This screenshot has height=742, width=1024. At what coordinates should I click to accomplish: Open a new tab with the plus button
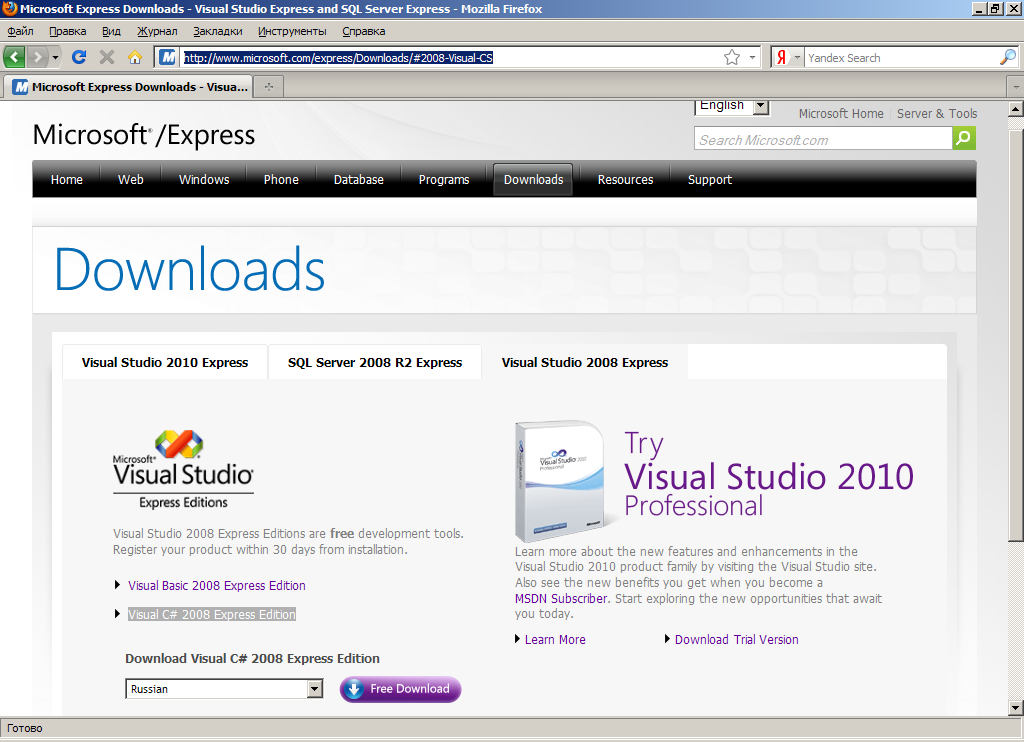(268, 86)
